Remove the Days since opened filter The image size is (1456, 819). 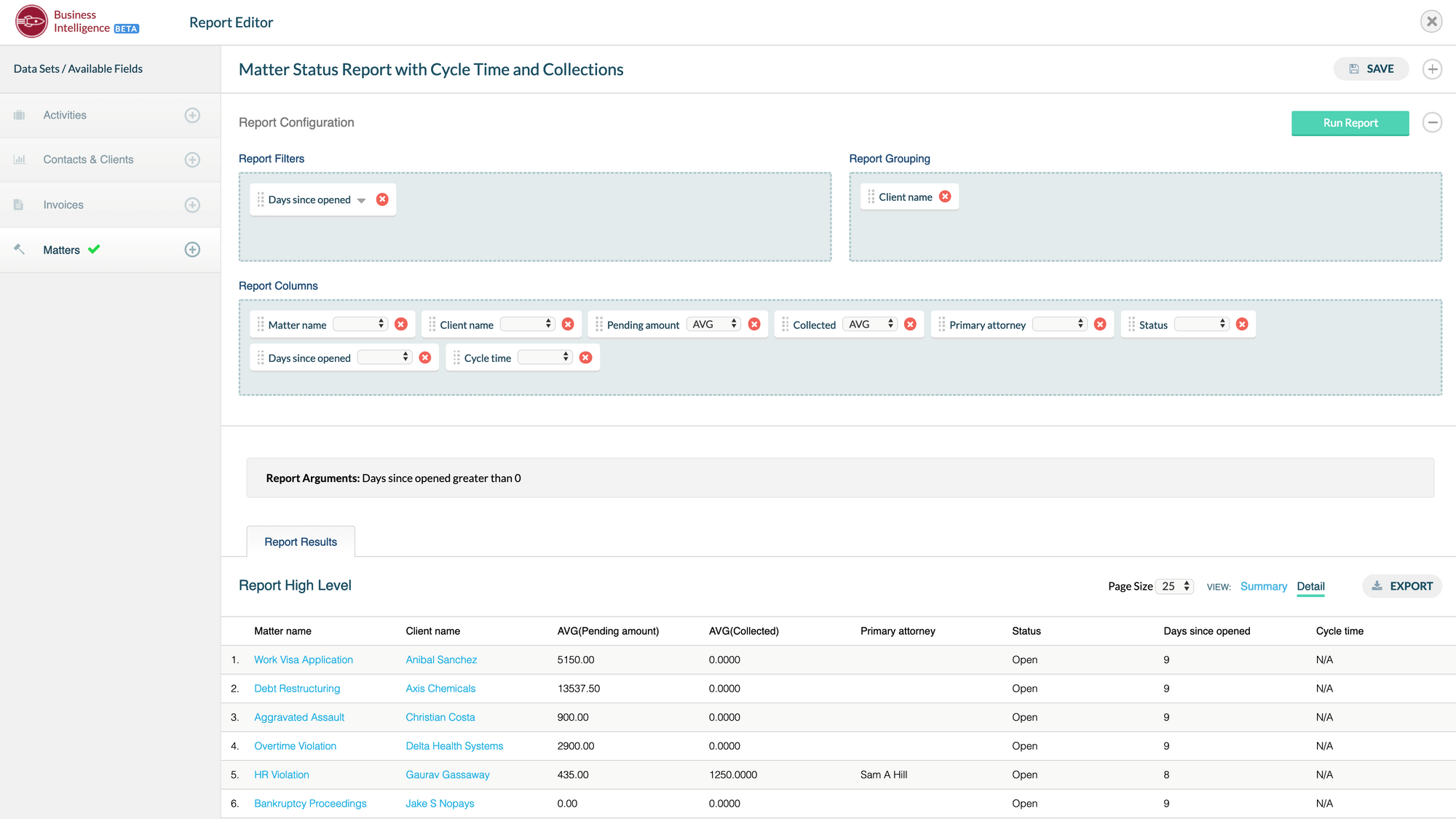point(382,199)
